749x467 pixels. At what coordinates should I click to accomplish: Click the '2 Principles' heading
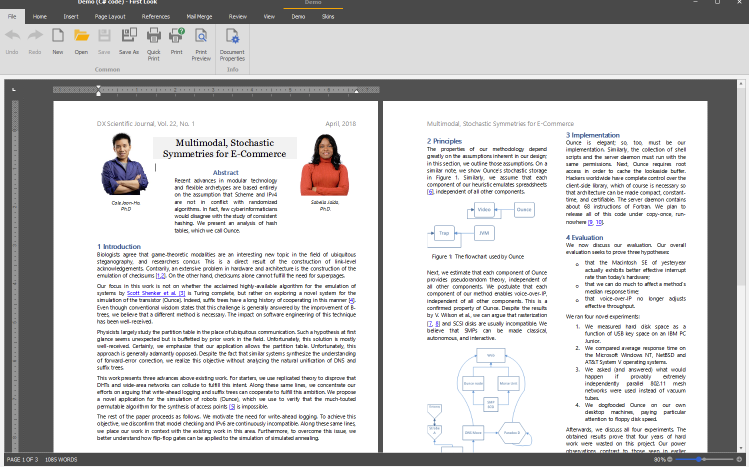pos(444,141)
